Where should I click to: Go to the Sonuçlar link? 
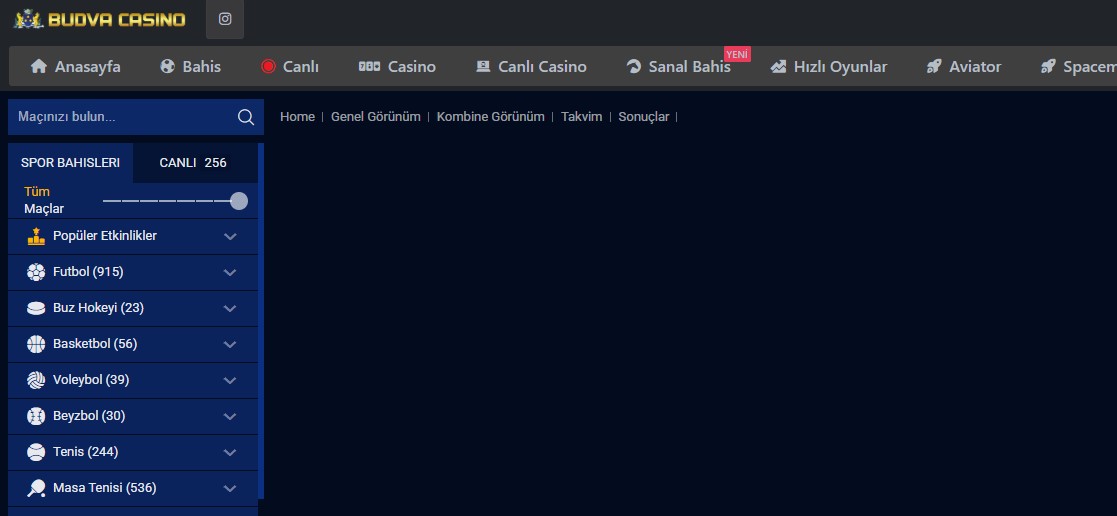tap(643, 117)
